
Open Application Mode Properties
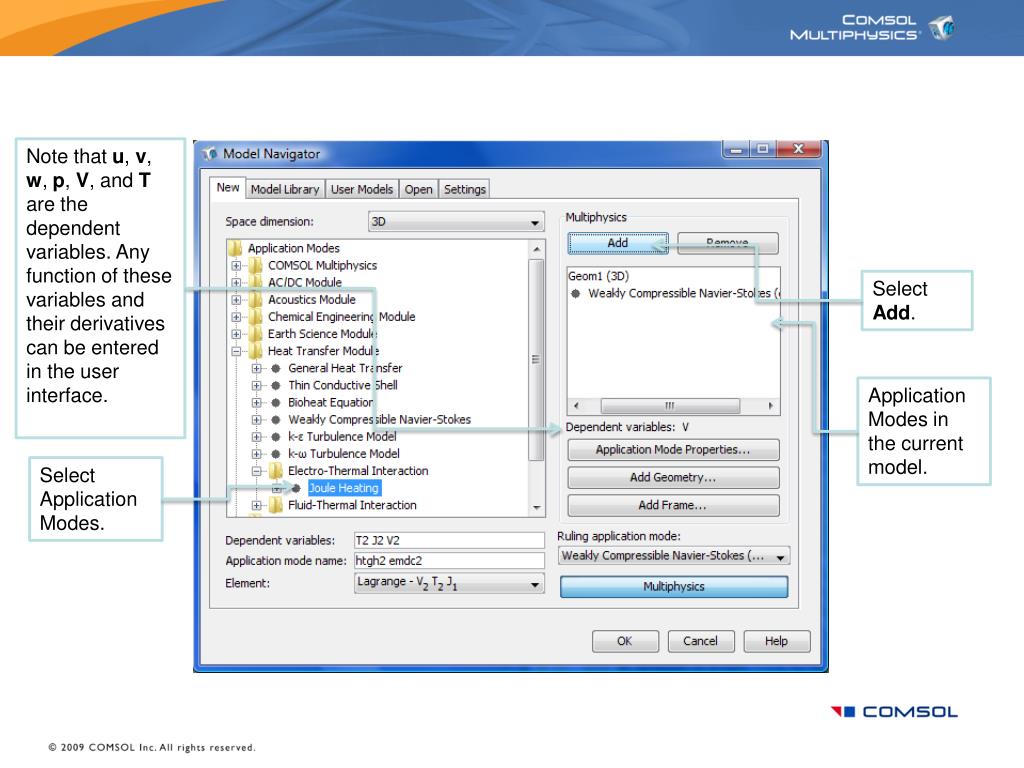pos(673,450)
